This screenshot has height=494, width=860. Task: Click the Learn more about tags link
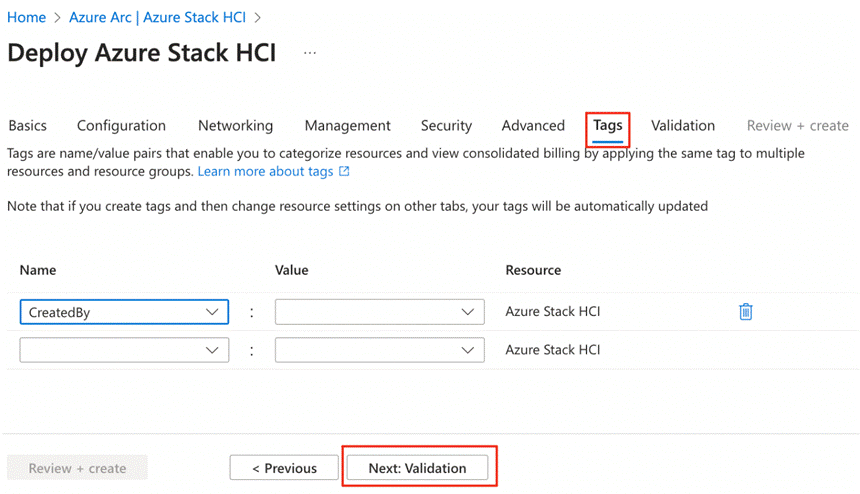(266, 171)
